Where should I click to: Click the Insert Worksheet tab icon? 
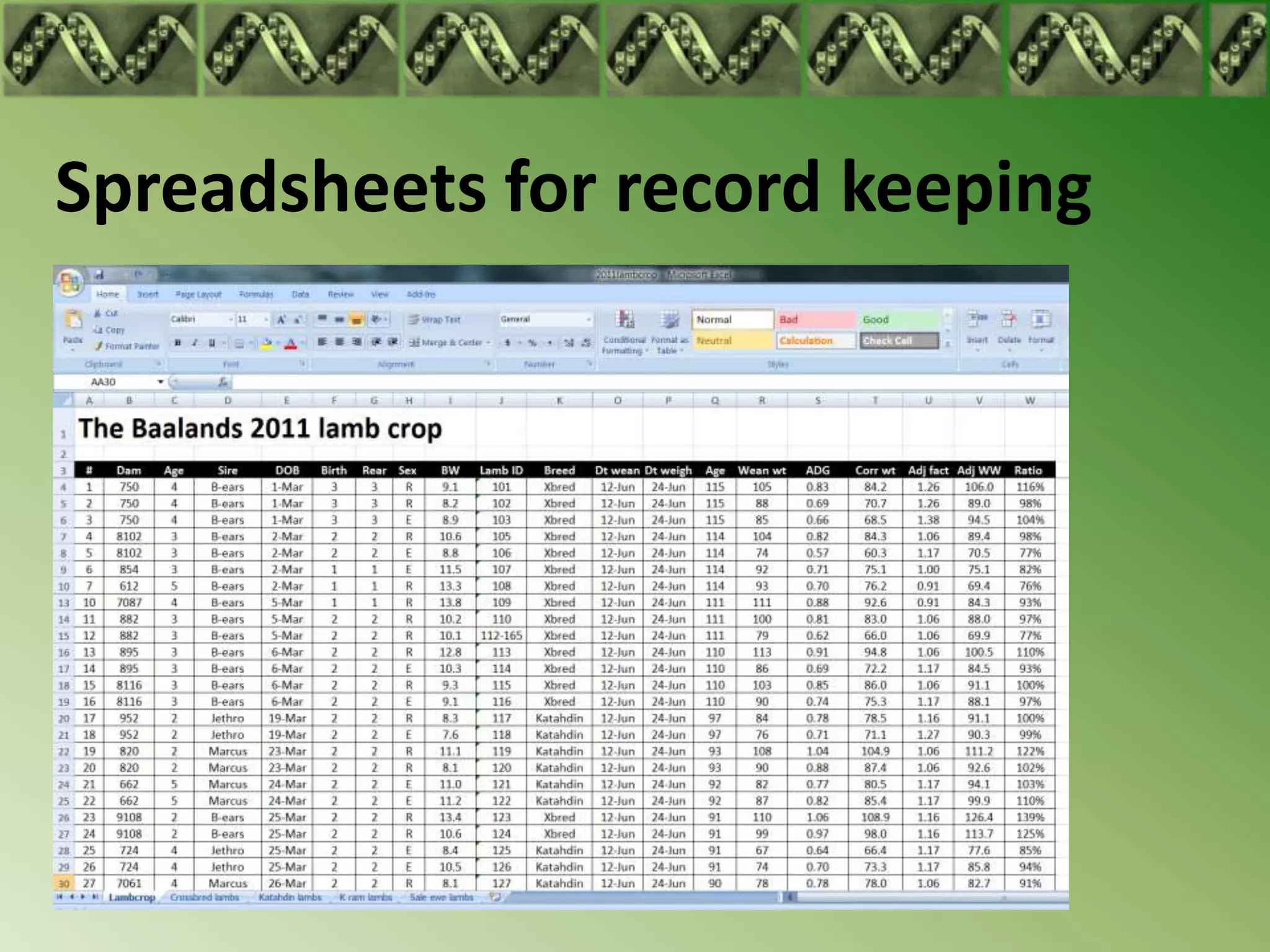495,897
